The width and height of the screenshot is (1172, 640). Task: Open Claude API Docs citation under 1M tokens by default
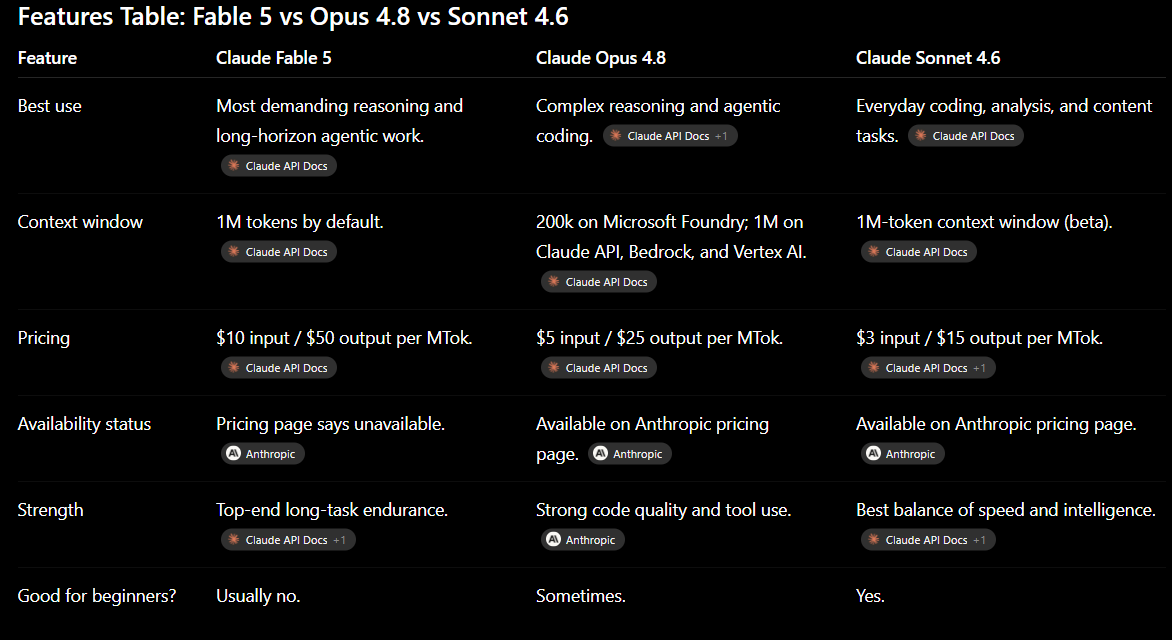(279, 252)
